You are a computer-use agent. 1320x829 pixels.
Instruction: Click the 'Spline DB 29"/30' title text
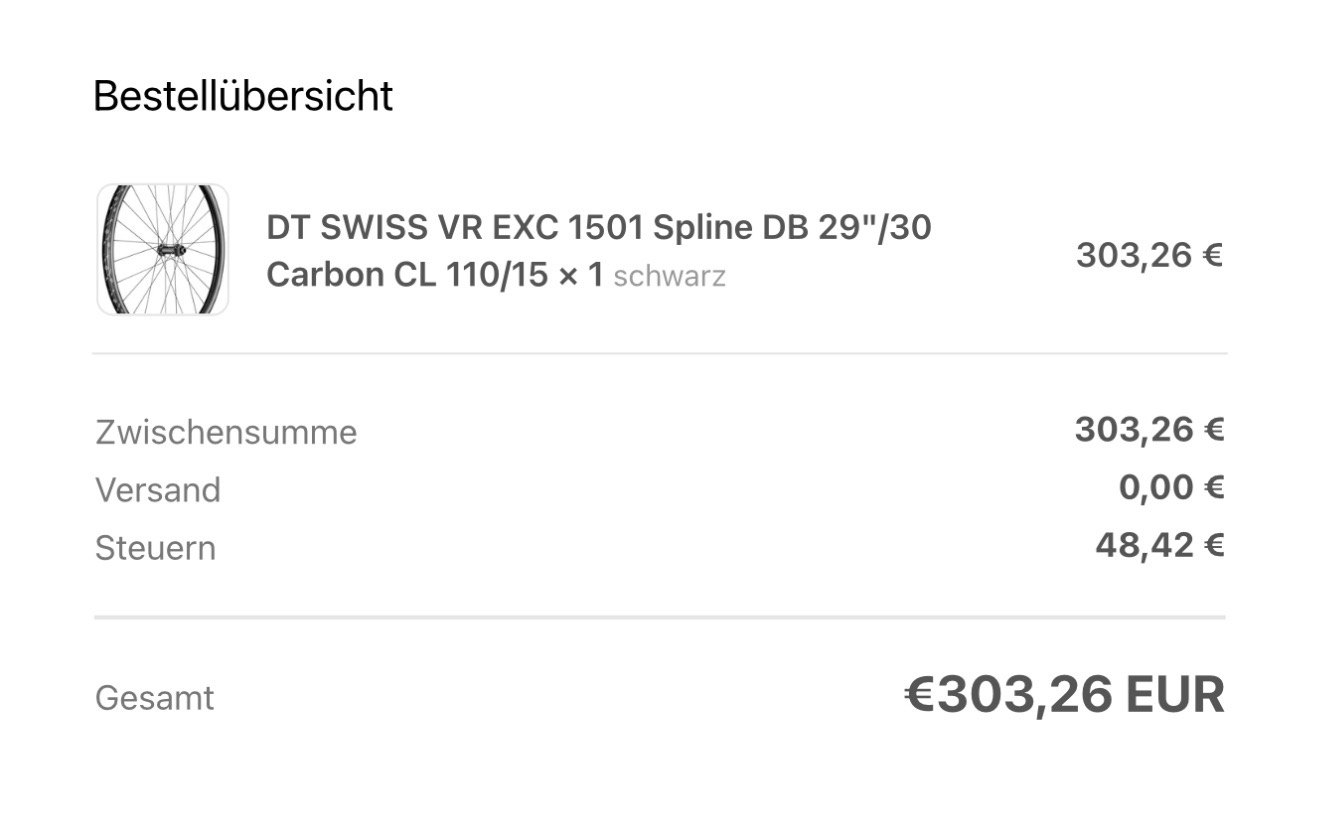tap(792, 228)
